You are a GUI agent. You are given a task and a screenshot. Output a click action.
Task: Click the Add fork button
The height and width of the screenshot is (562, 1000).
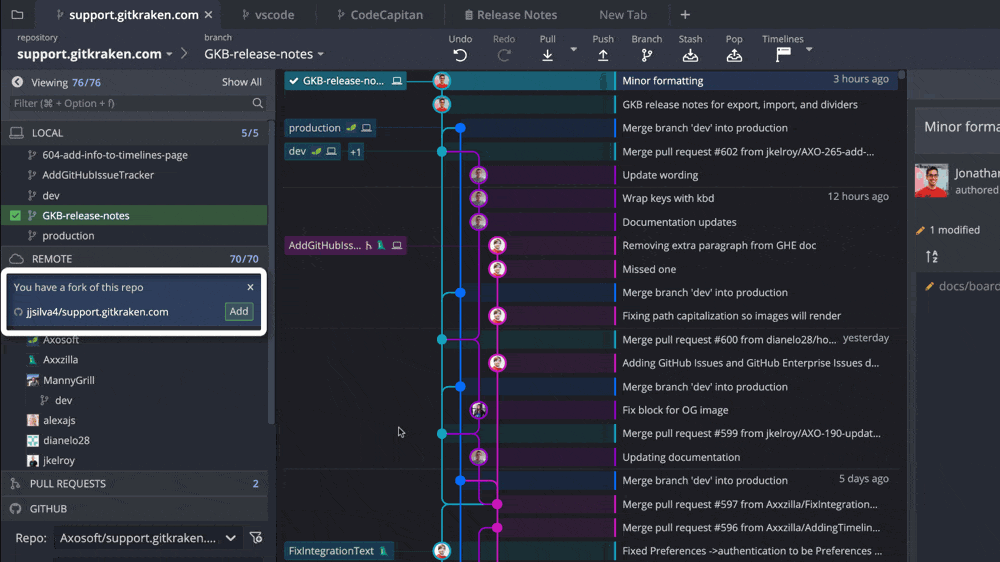[239, 311]
